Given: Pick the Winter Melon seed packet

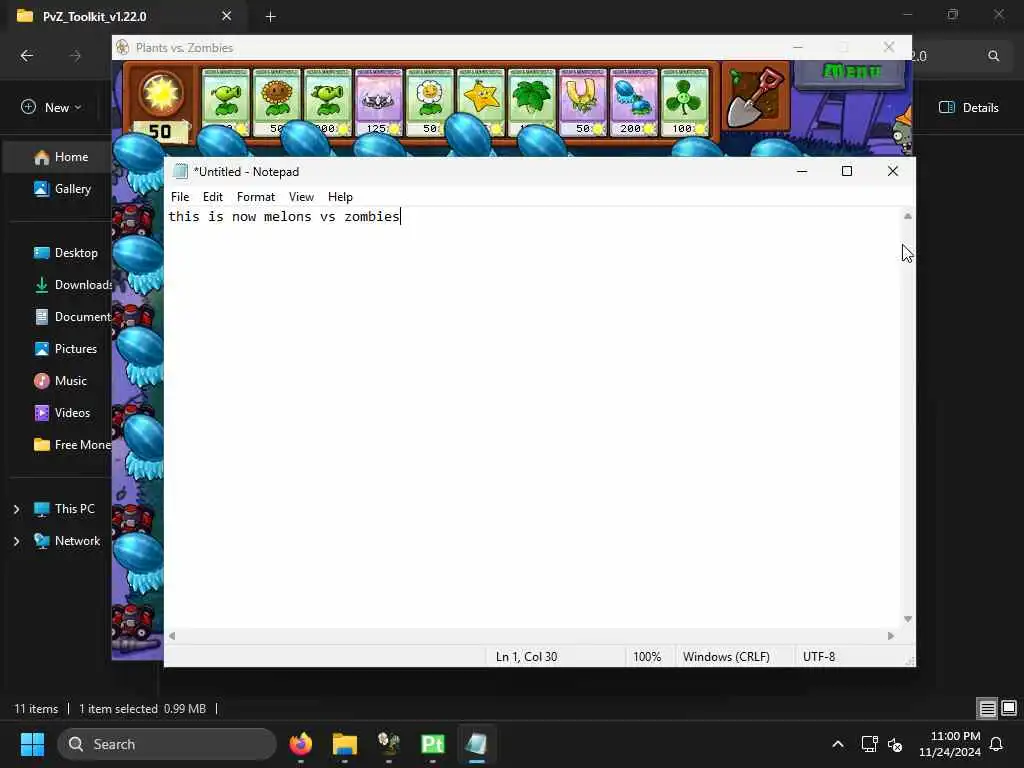Looking at the screenshot, I should click(x=633, y=102).
